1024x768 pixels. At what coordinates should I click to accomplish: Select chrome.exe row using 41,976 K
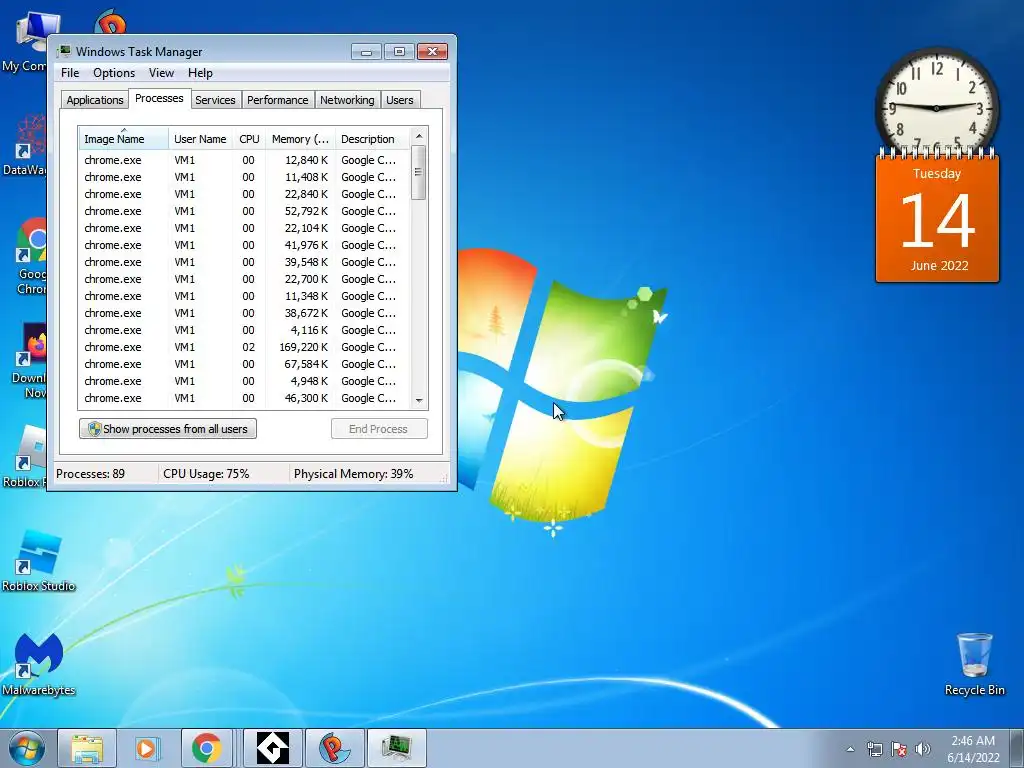[244, 245]
